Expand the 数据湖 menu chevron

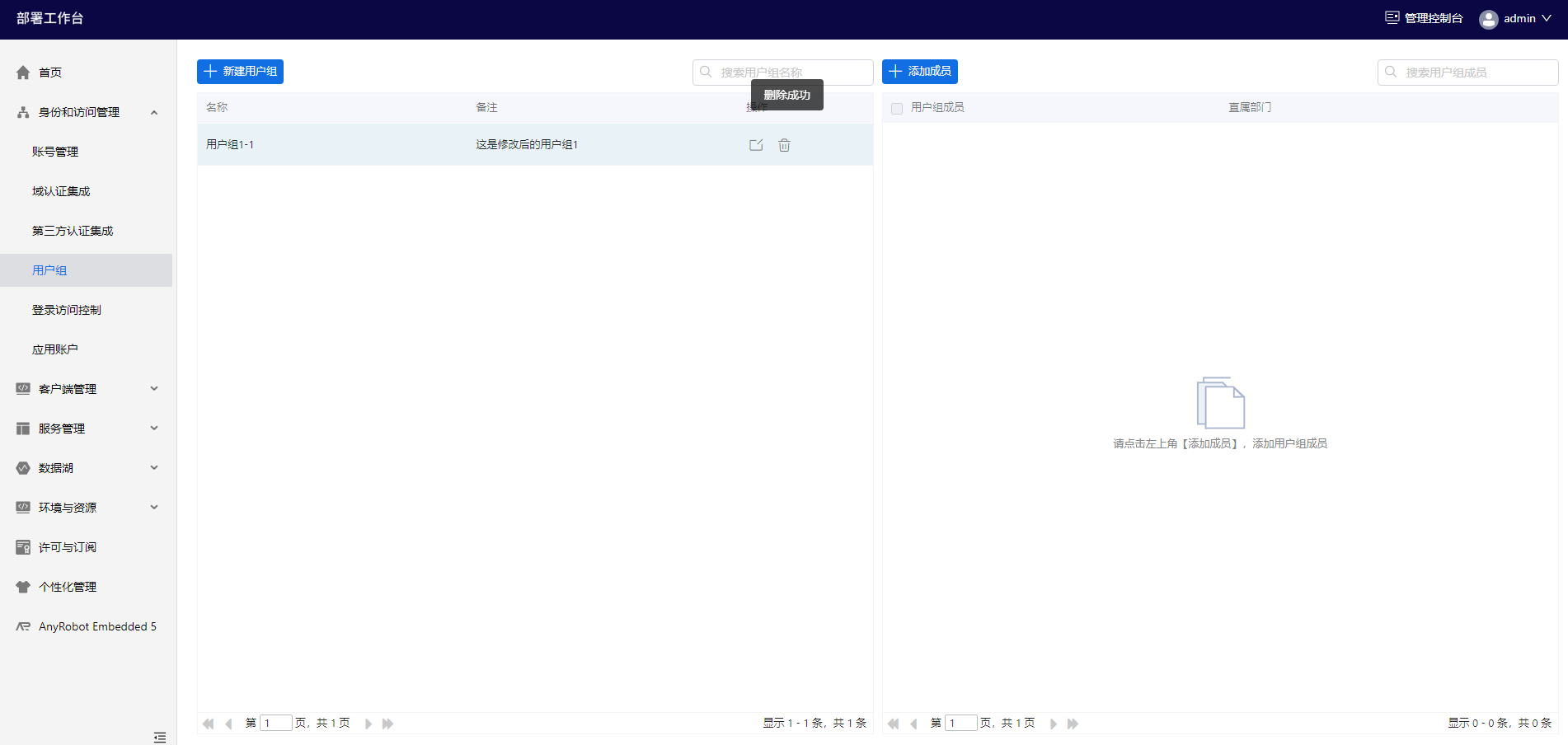[x=154, y=468]
